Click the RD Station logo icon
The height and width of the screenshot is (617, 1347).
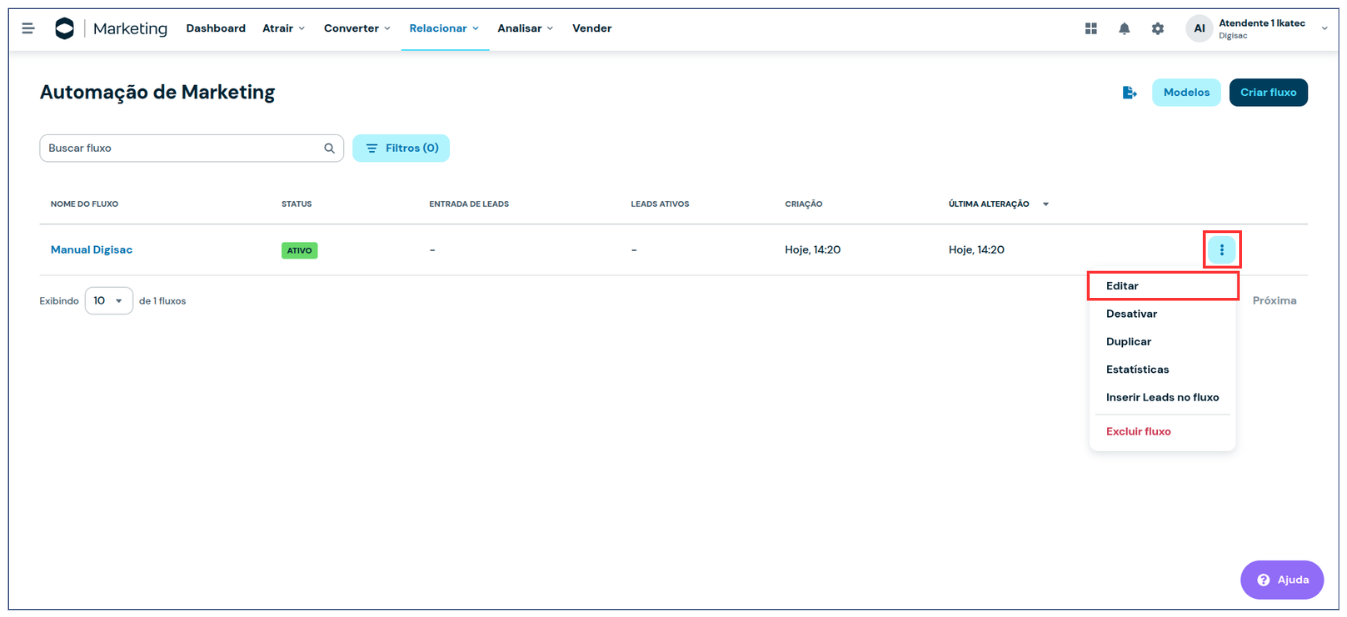coord(64,28)
